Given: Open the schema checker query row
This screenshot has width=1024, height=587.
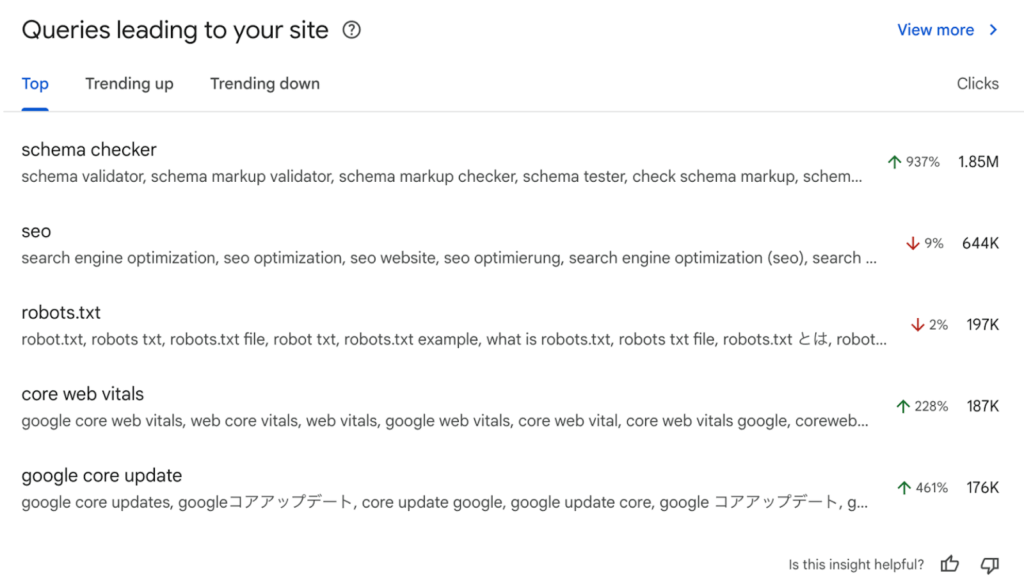Looking at the screenshot, I should [x=89, y=150].
